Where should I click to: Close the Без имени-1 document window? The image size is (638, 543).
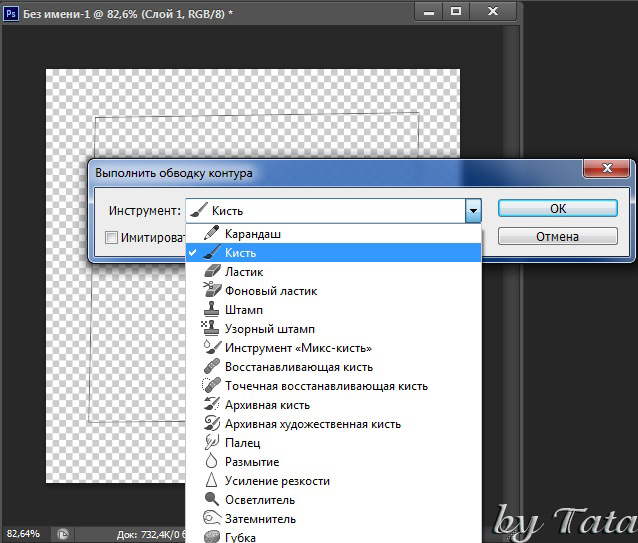pos(493,11)
